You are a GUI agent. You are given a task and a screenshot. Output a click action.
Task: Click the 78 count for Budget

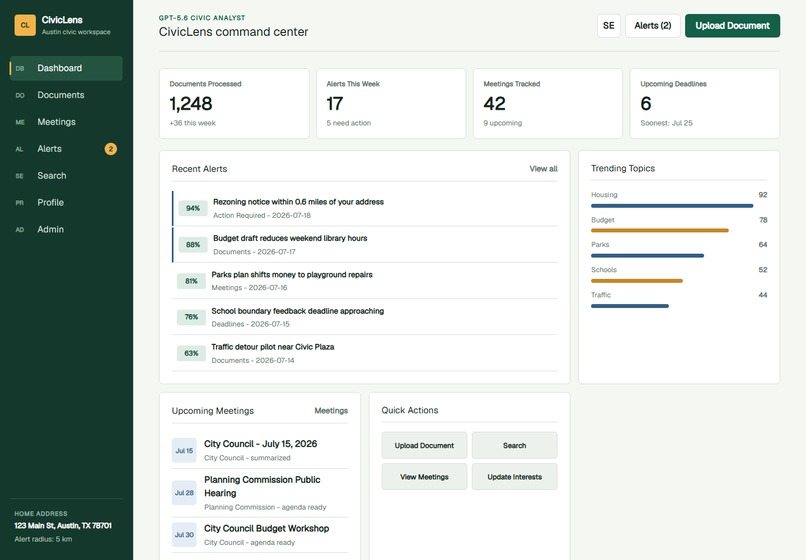point(763,220)
